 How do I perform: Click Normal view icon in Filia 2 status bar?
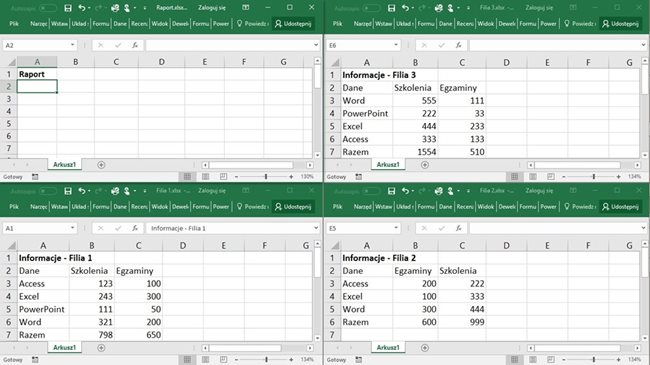pyautogui.click(x=514, y=360)
